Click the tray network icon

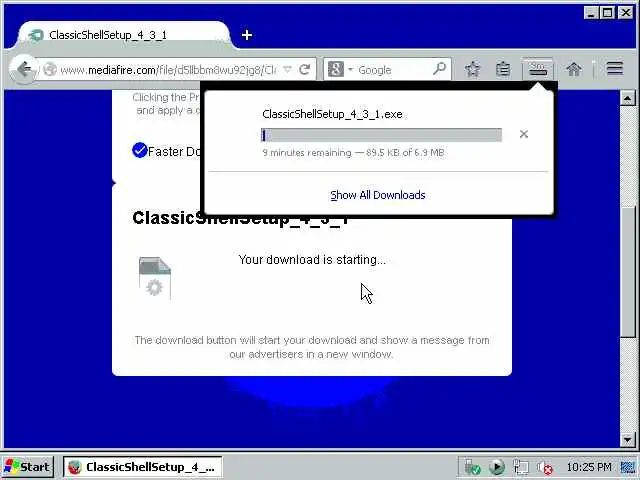(x=521, y=467)
